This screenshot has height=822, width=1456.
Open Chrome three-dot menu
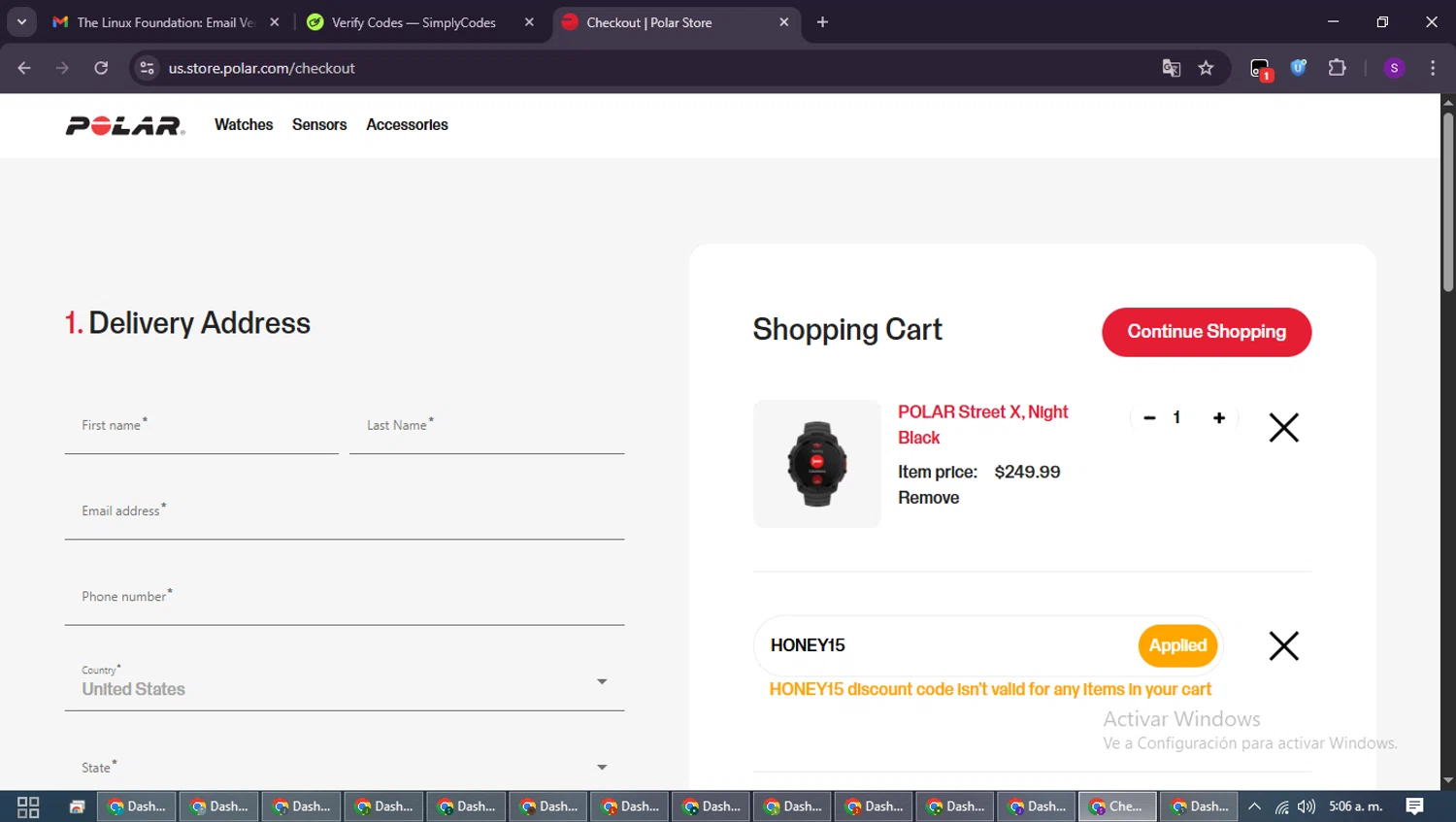point(1433,68)
